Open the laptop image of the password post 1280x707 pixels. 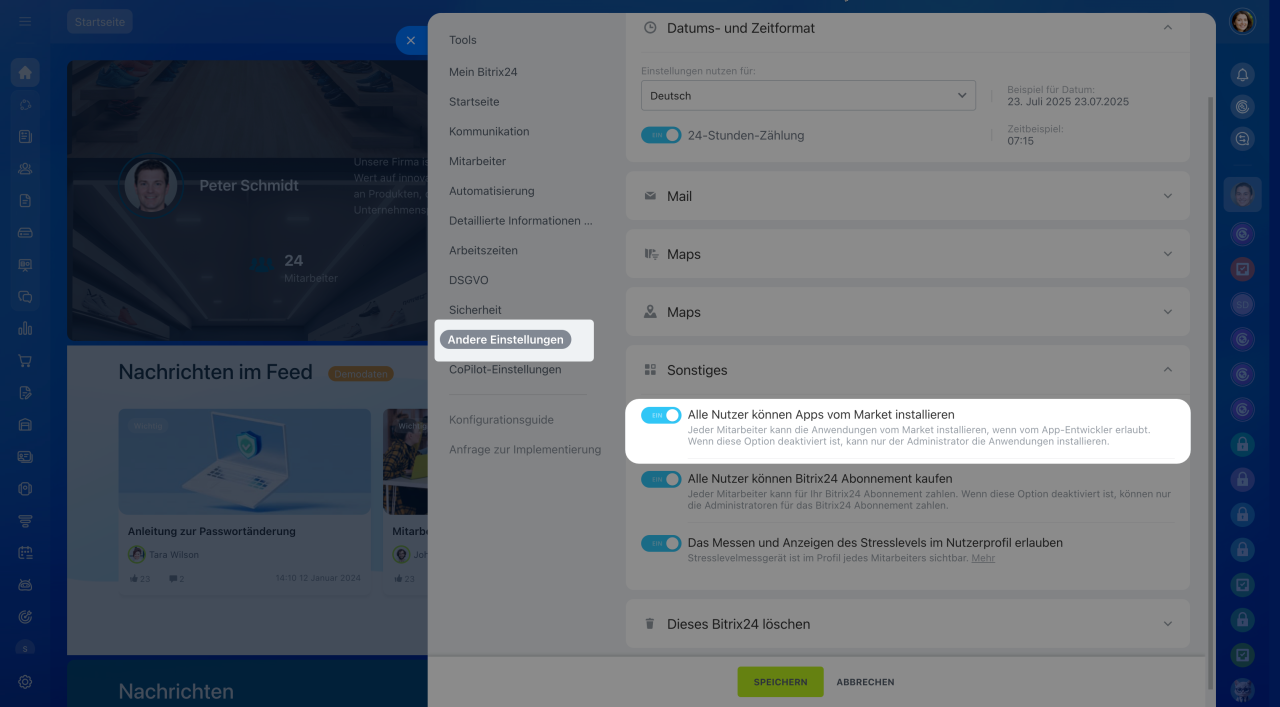tap(243, 461)
